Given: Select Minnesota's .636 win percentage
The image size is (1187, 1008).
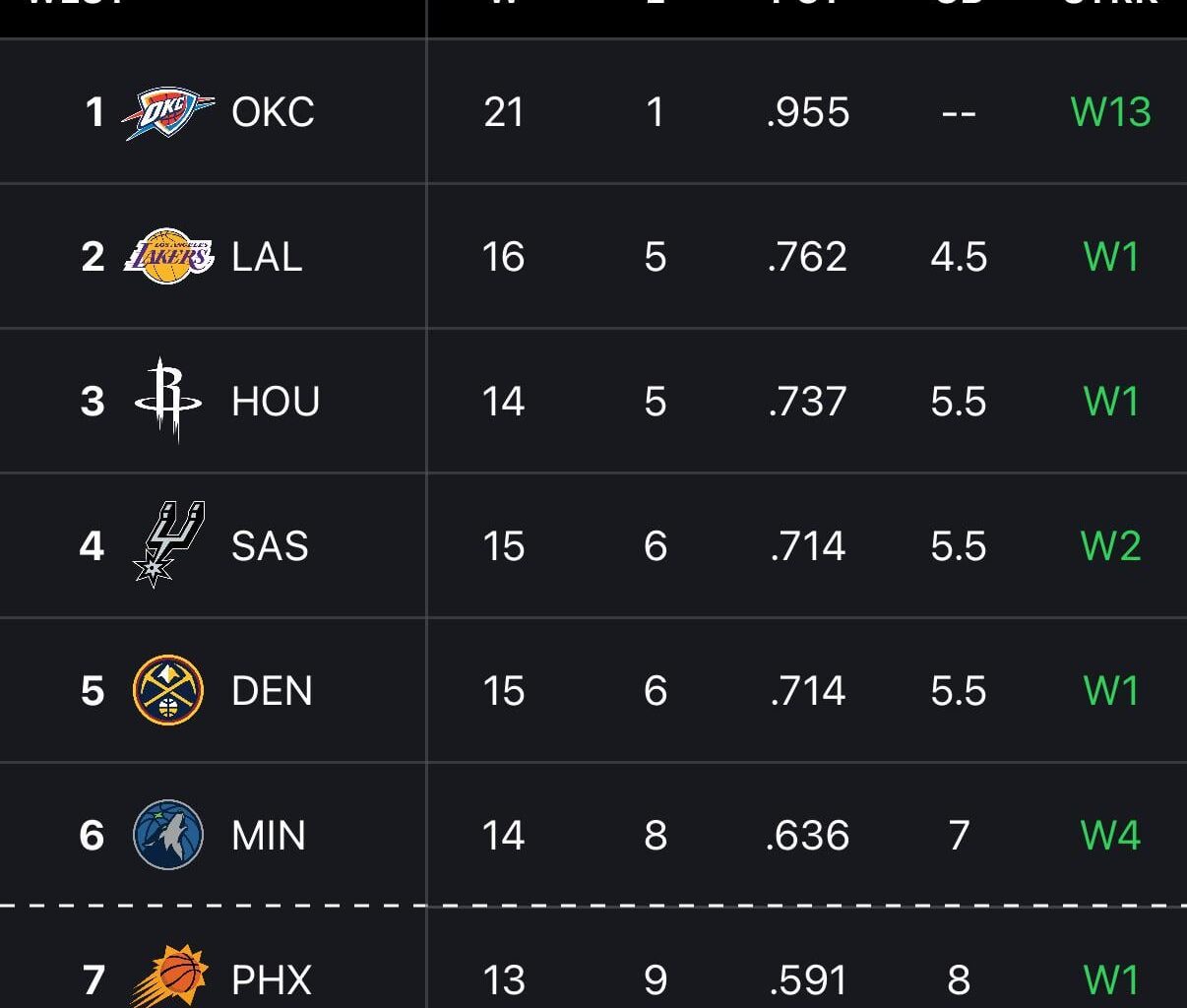Looking at the screenshot, I should point(808,836).
